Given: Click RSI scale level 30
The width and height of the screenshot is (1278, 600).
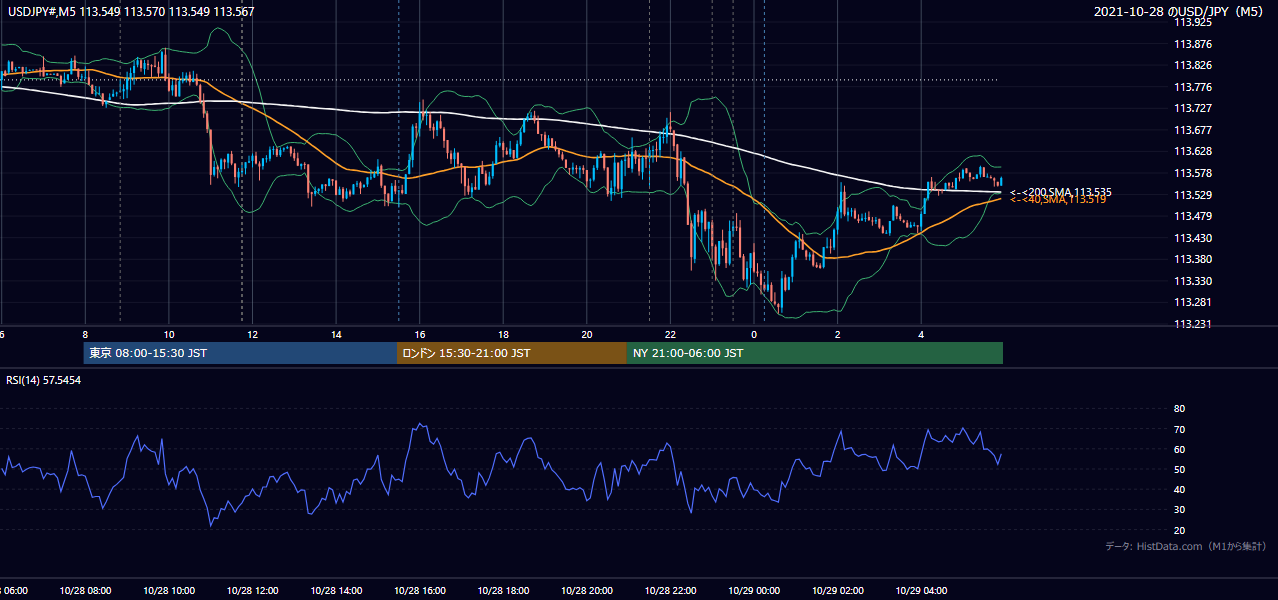Looking at the screenshot, I should 1179,510.
